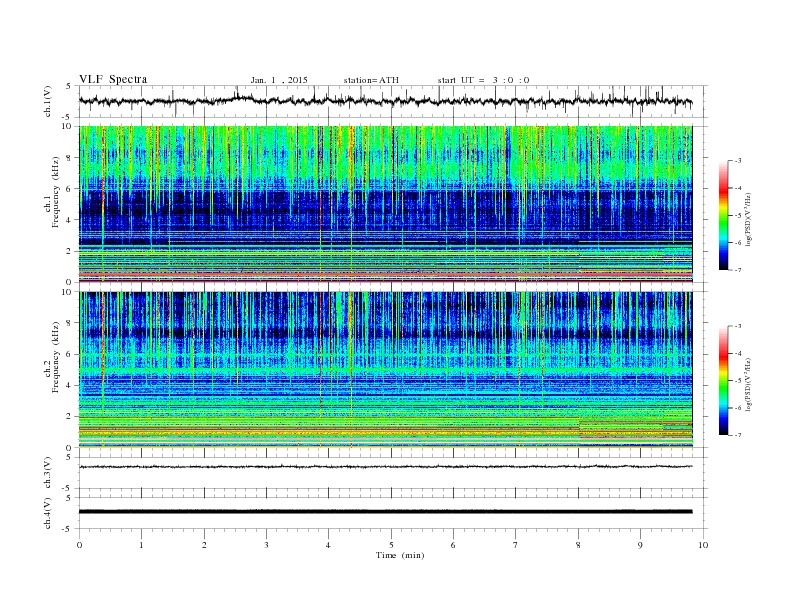Click the "start UT = 3:0:0" header text
Viewport: 792px width, 612px height.
point(483,80)
